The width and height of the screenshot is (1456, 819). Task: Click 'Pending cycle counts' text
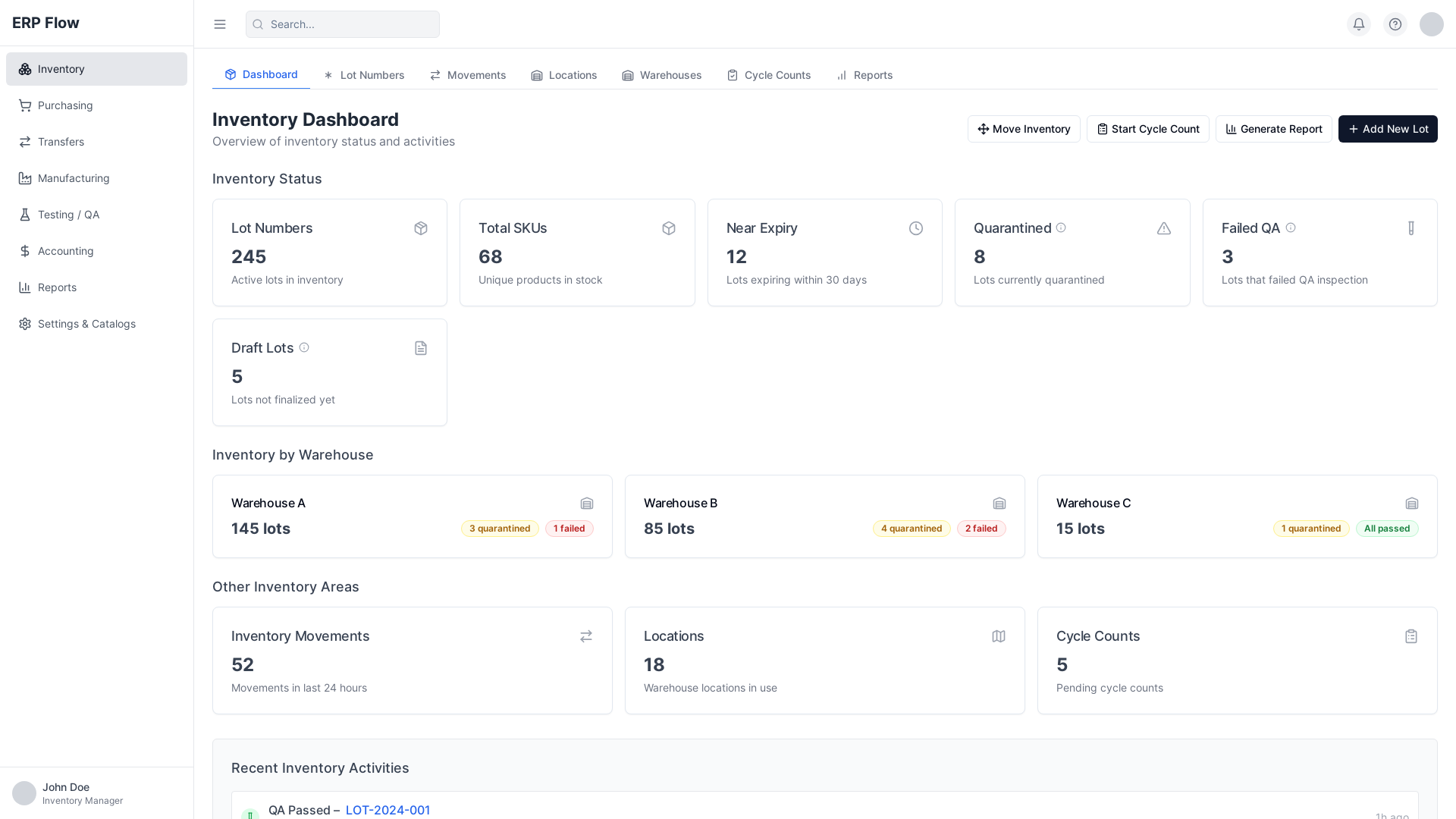(x=1109, y=688)
